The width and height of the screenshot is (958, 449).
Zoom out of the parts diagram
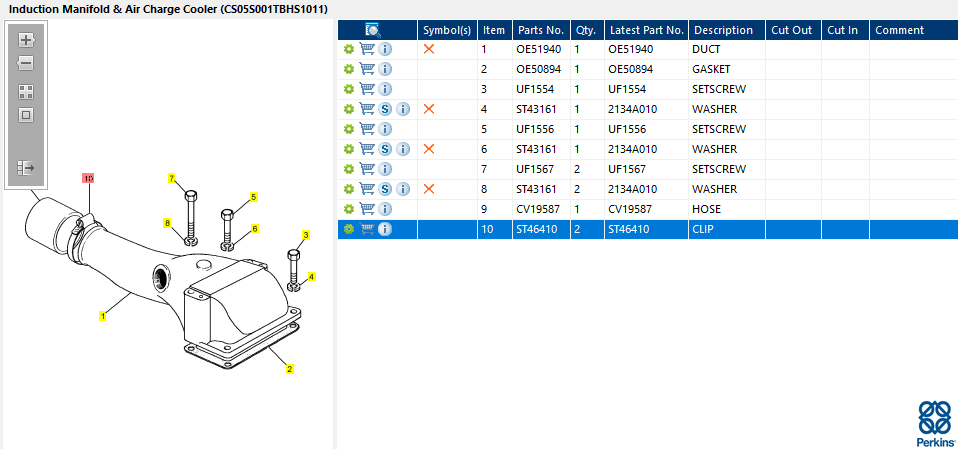pos(26,63)
